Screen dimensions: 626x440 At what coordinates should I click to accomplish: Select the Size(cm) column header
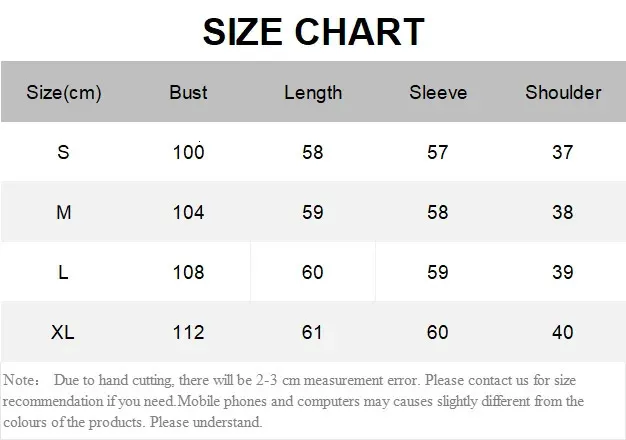click(64, 93)
